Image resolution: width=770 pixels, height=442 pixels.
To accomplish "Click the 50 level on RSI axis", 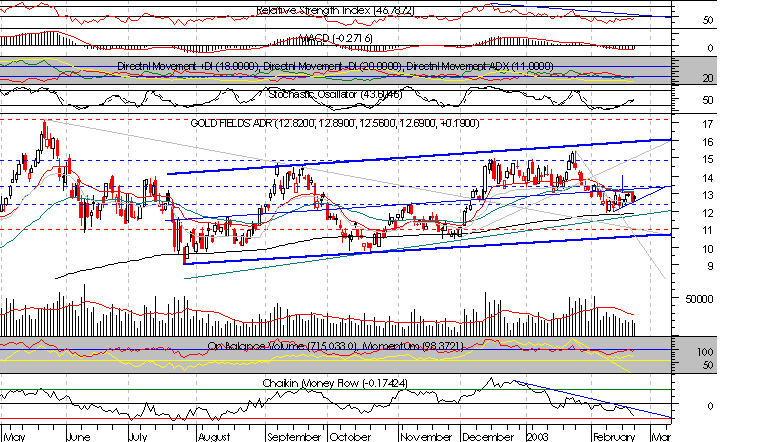I will click(708, 21).
